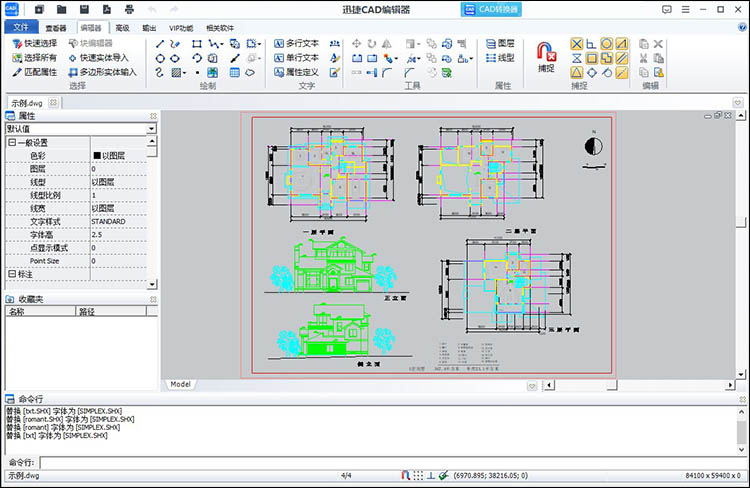
Task: Click the 图层 layers button
Action: point(500,44)
